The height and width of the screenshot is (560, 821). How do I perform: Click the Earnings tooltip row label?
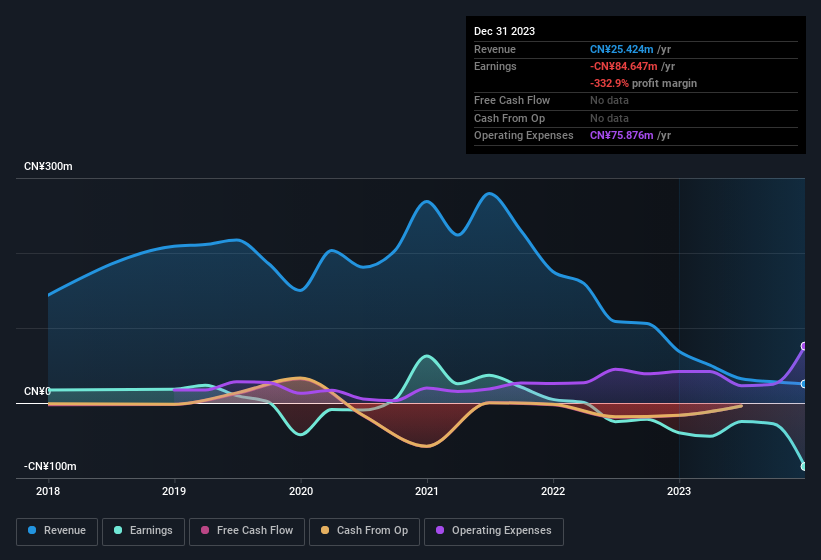pos(495,66)
